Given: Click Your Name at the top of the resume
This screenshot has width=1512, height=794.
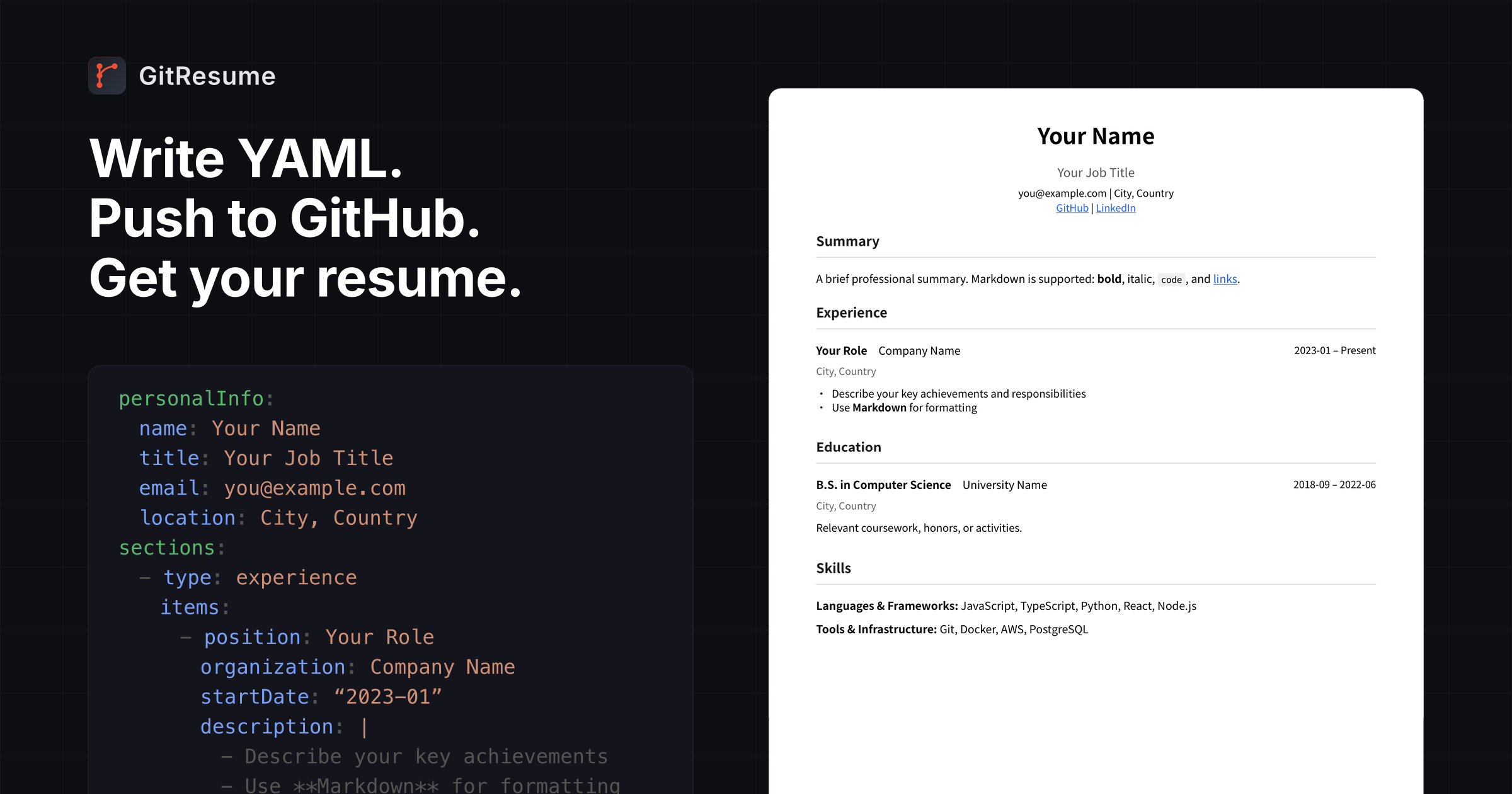Looking at the screenshot, I should pos(1096,135).
